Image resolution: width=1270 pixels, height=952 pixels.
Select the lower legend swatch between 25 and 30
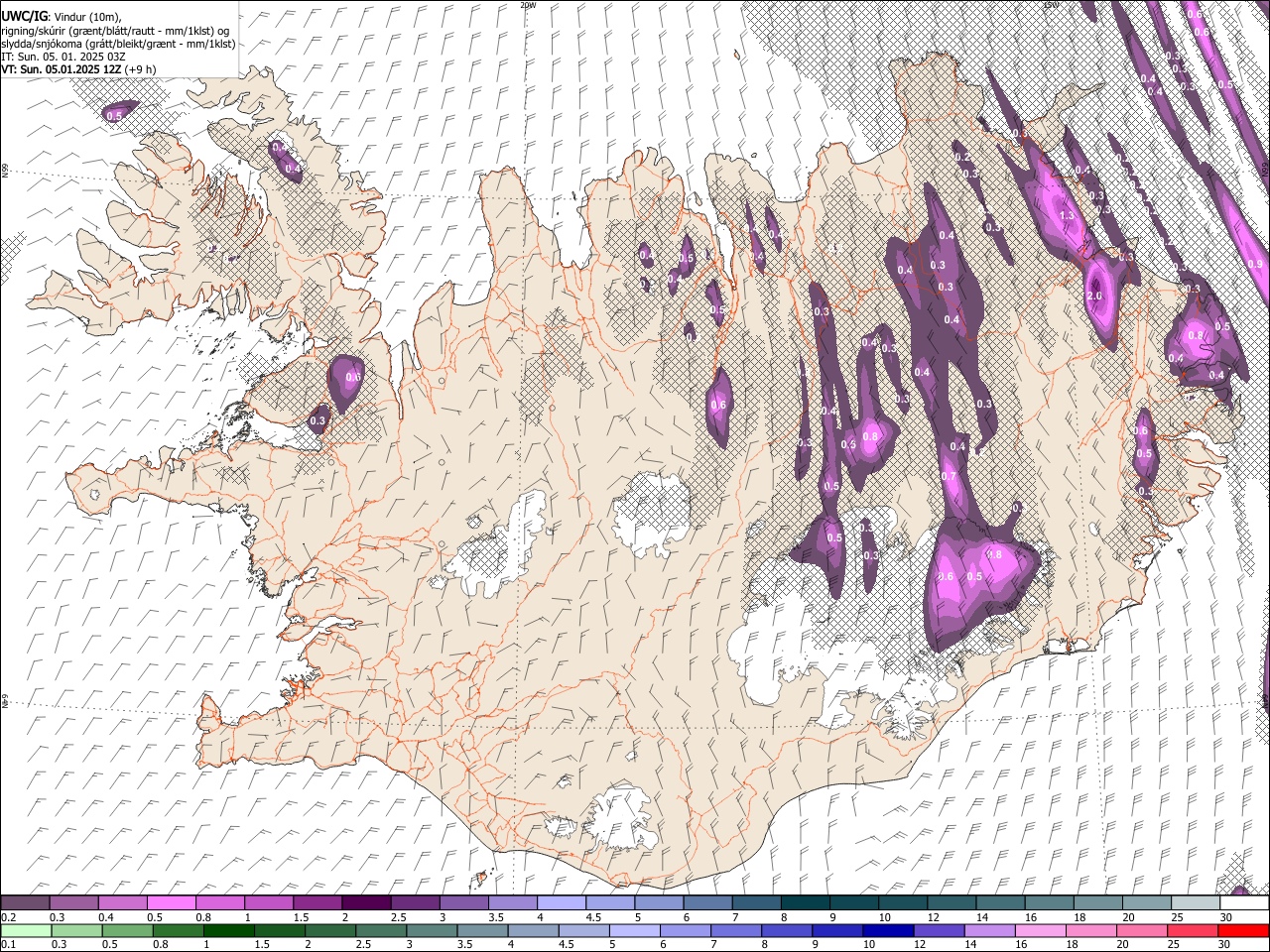coord(1195,931)
